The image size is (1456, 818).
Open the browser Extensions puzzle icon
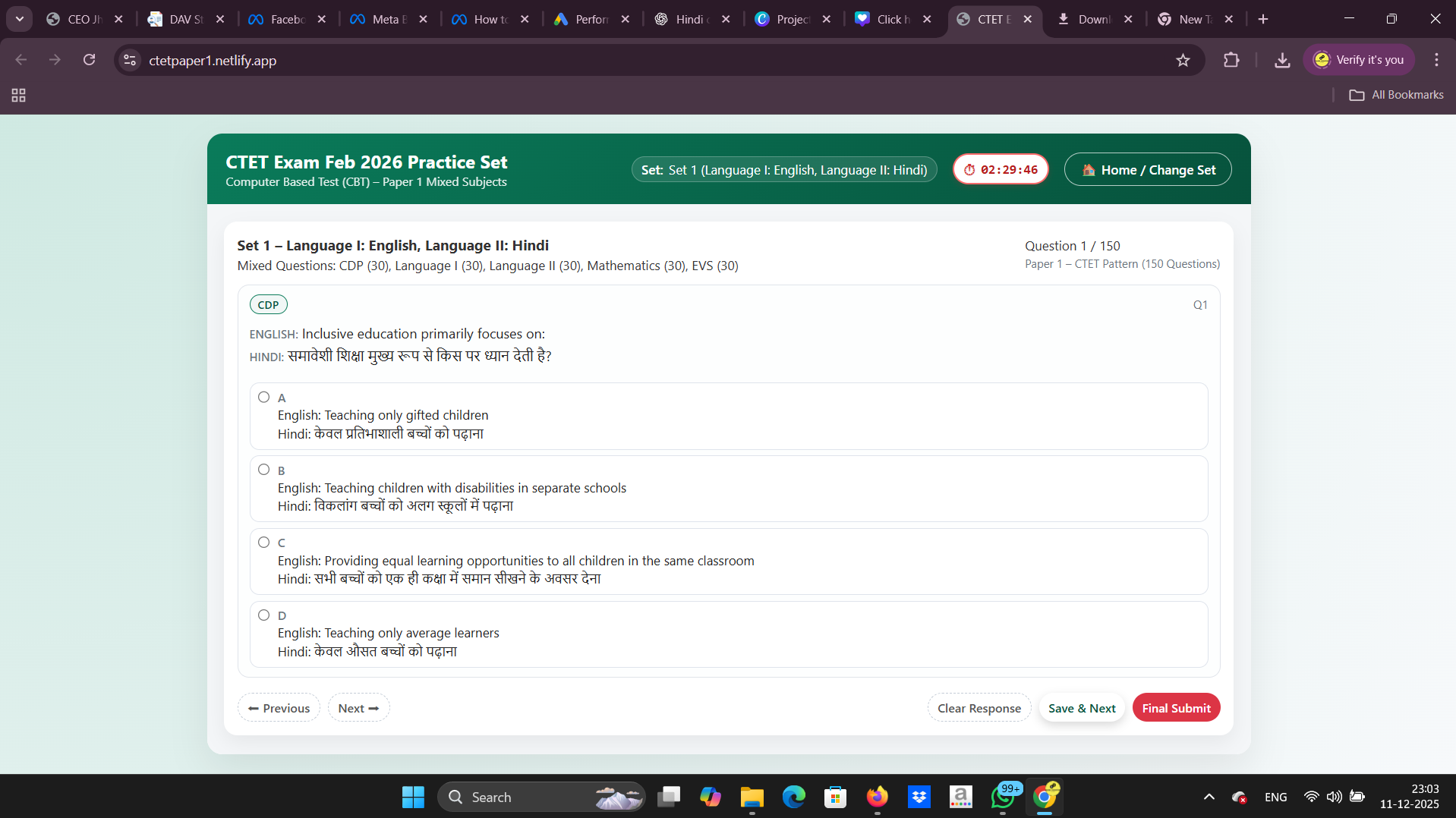[x=1231, y=60]
